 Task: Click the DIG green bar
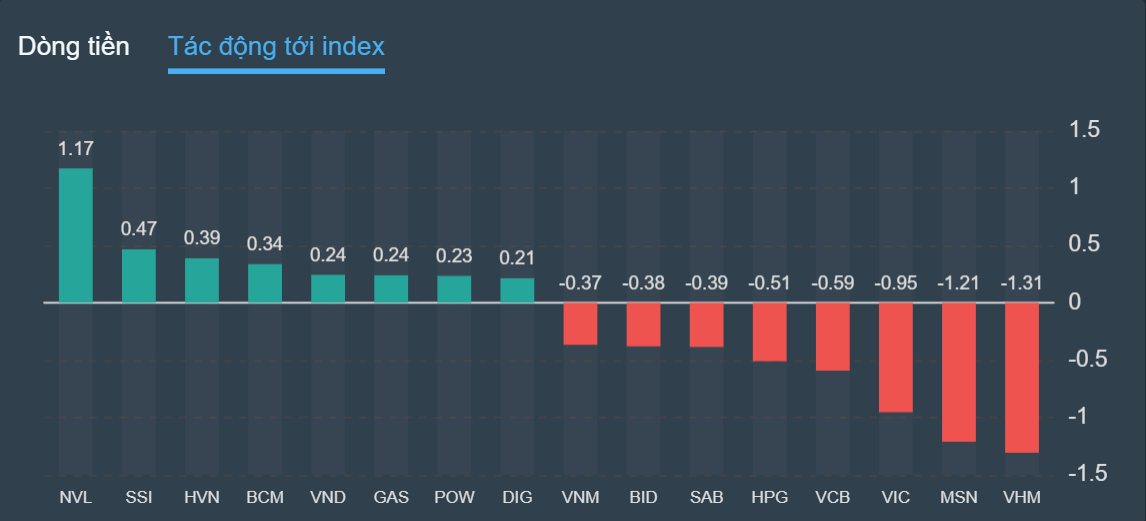(x=517, y=290)
